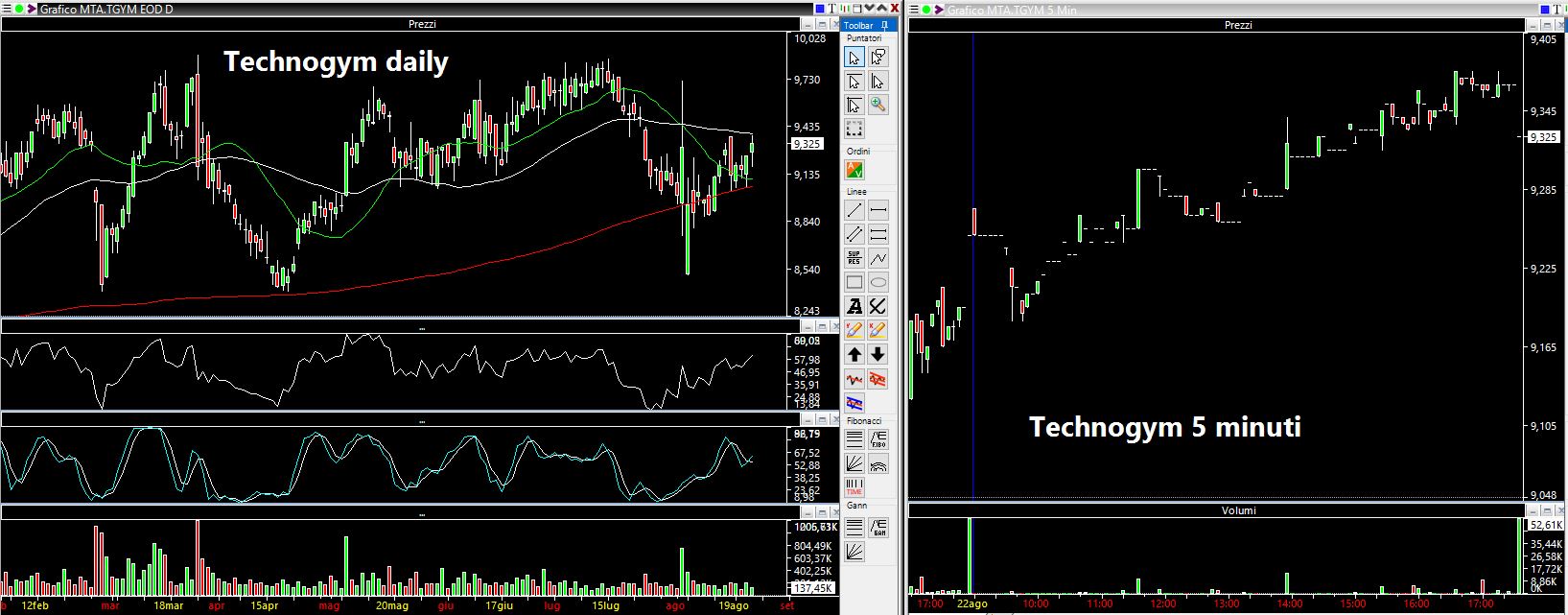Click the 'Technogym daily' chart caption

tap(336, 62)
